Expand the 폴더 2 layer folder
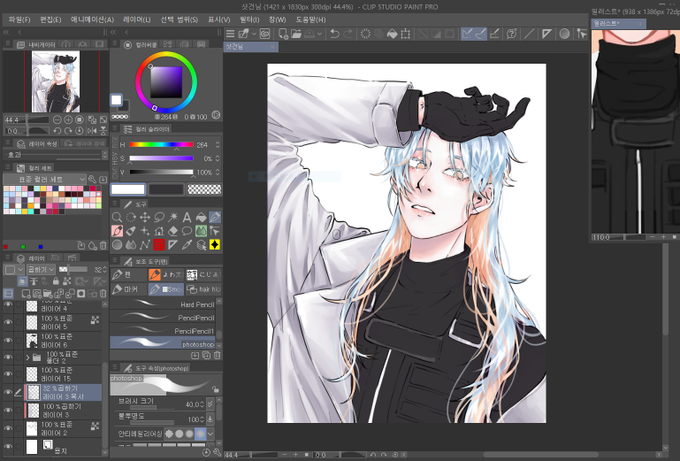The image size is (680, 461). pos(28,358)
